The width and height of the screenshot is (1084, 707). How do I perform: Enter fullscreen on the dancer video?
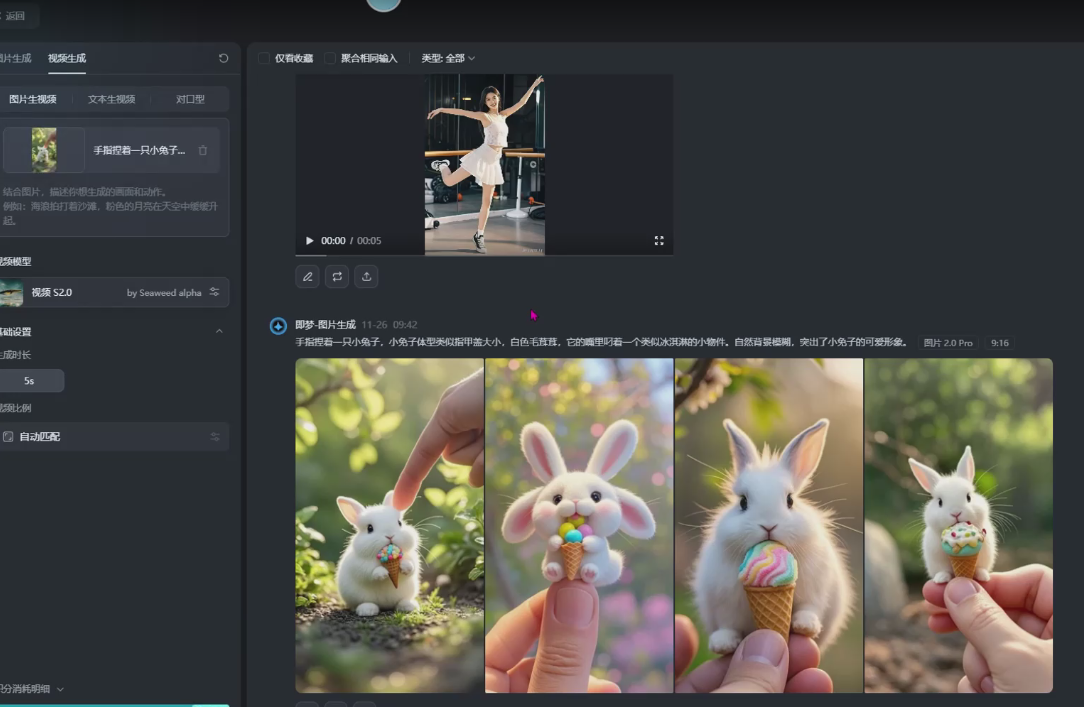click(659, 241)
